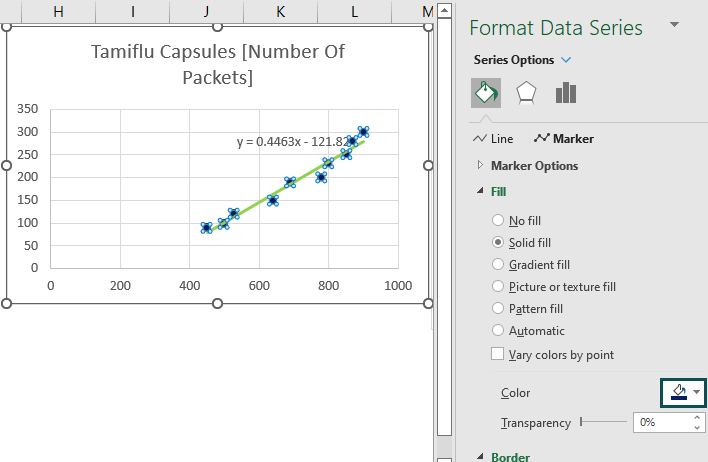Switch to the Line sub-tab
The image size is (708, 462).
pos(493,139)
